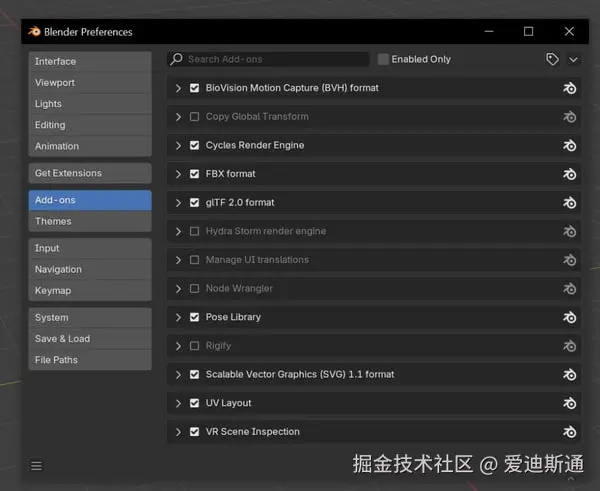Image resolution: width=600 pixels, height=491 pixels.
Task: Disable Cycles Render Engine checkbox
Action: pyautogui.click(x=194, y=145)
